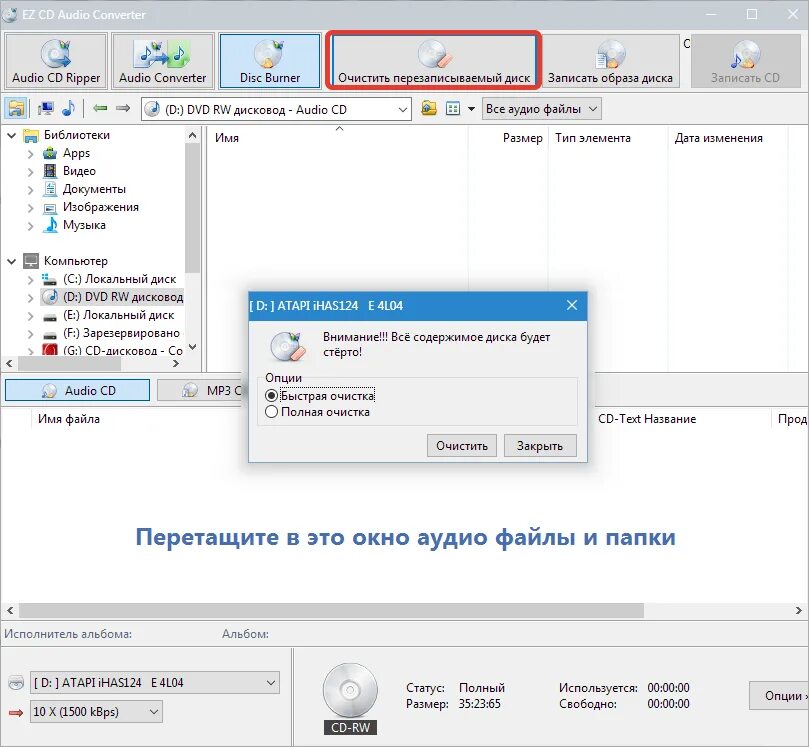Go back with green left arrow
Viewport: 809px width, 747px height.
(x=100, y=108)
